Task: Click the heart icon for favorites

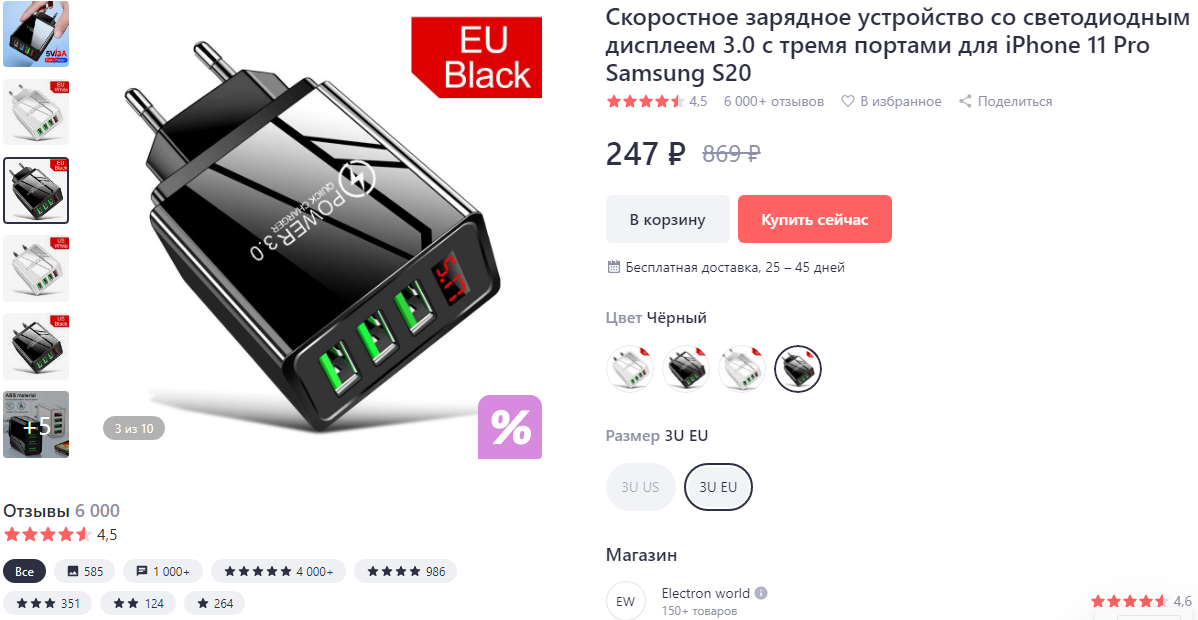Action: coord(847,101)
